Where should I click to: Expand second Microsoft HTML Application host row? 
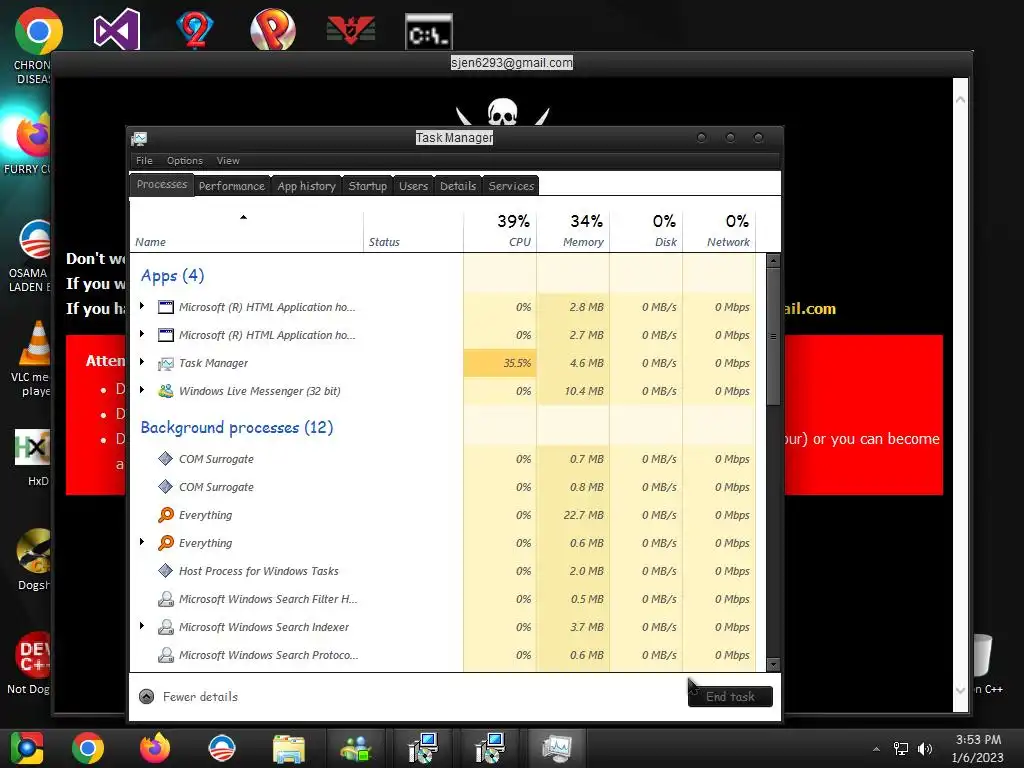142,334
